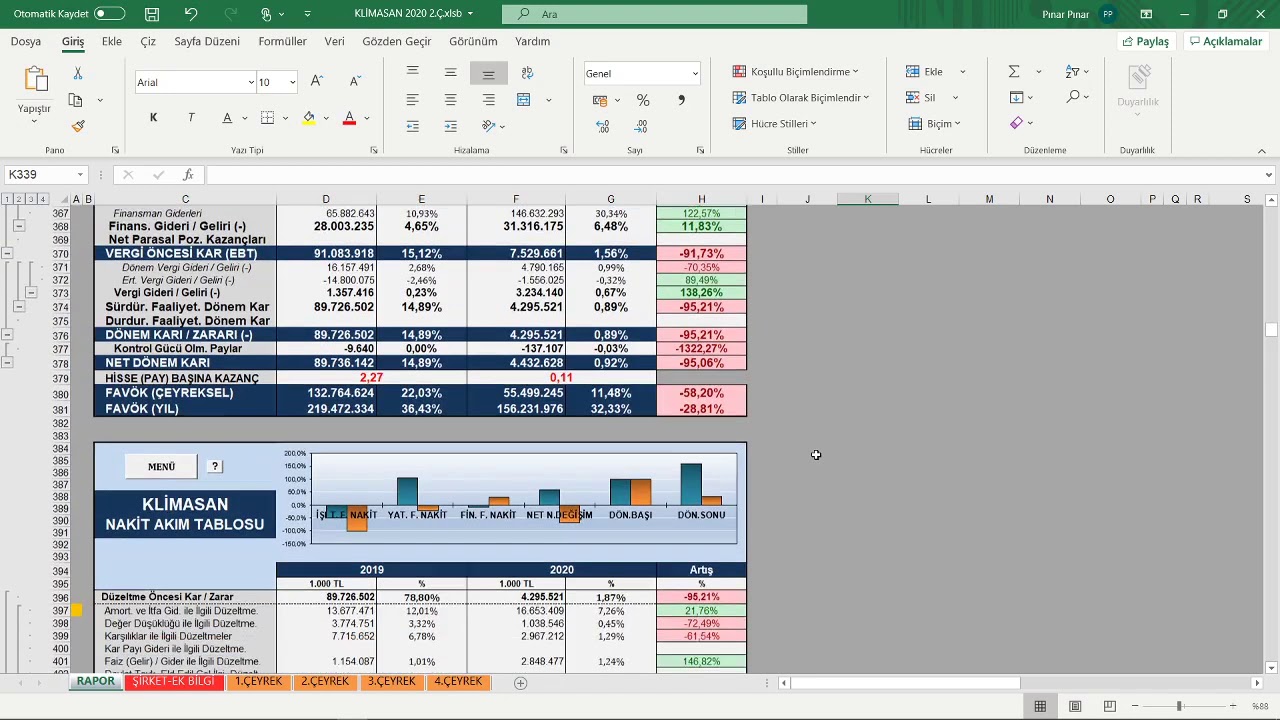Increase indent in Hizalama group
This screenshot has height=720, width=1280.
[x=450, y=126]
